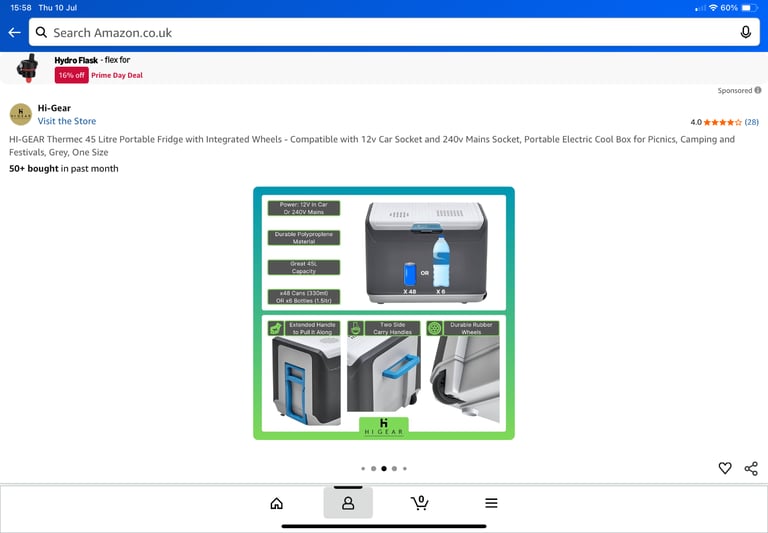Tap the Wi-Fi status icon
The image size is (768, 533).
tap(713, 8)
